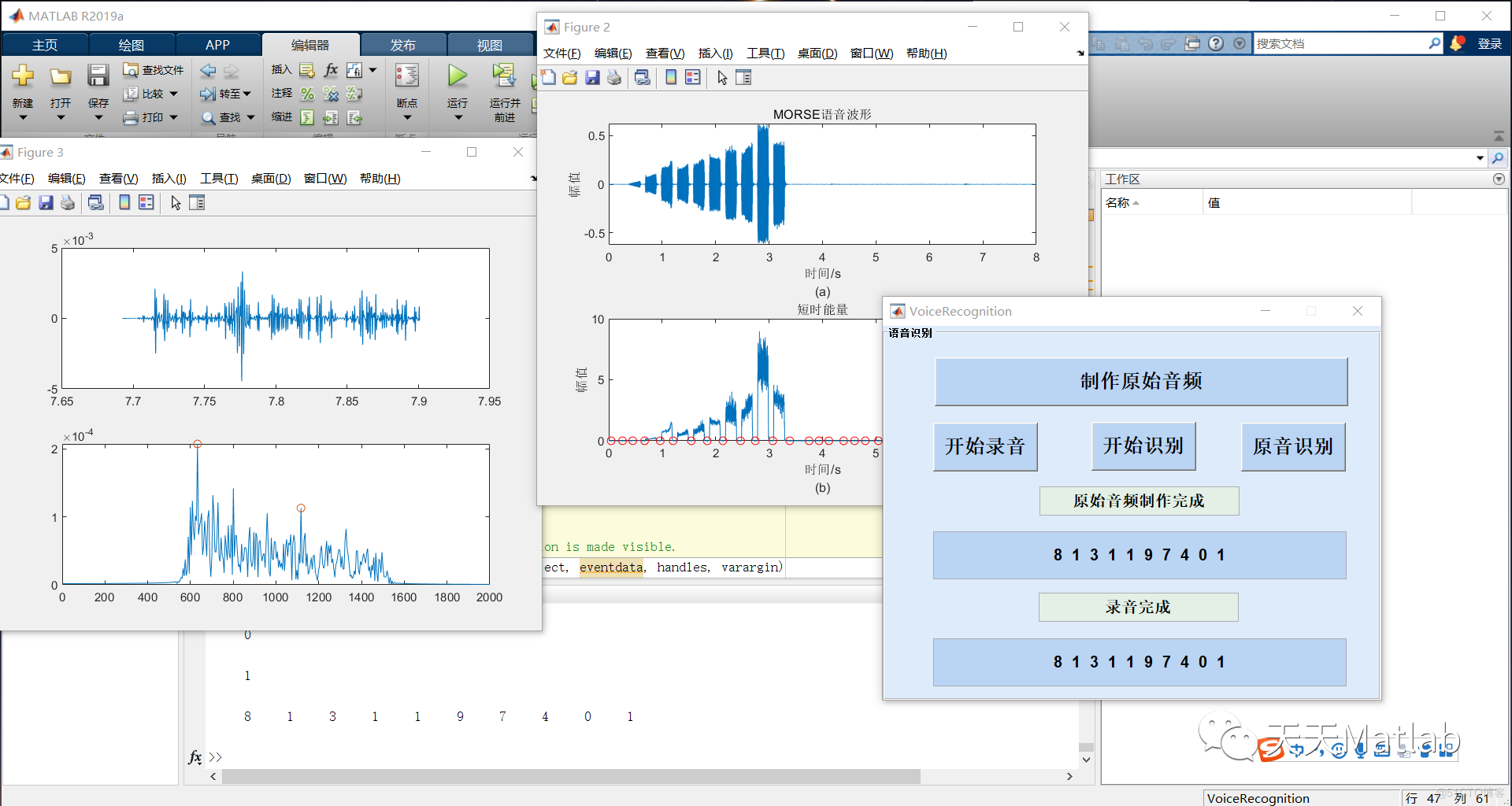
Task: Click the upper result box reading 8 1 3 1 1 9 7 4 0 1
Action: 1140,555
